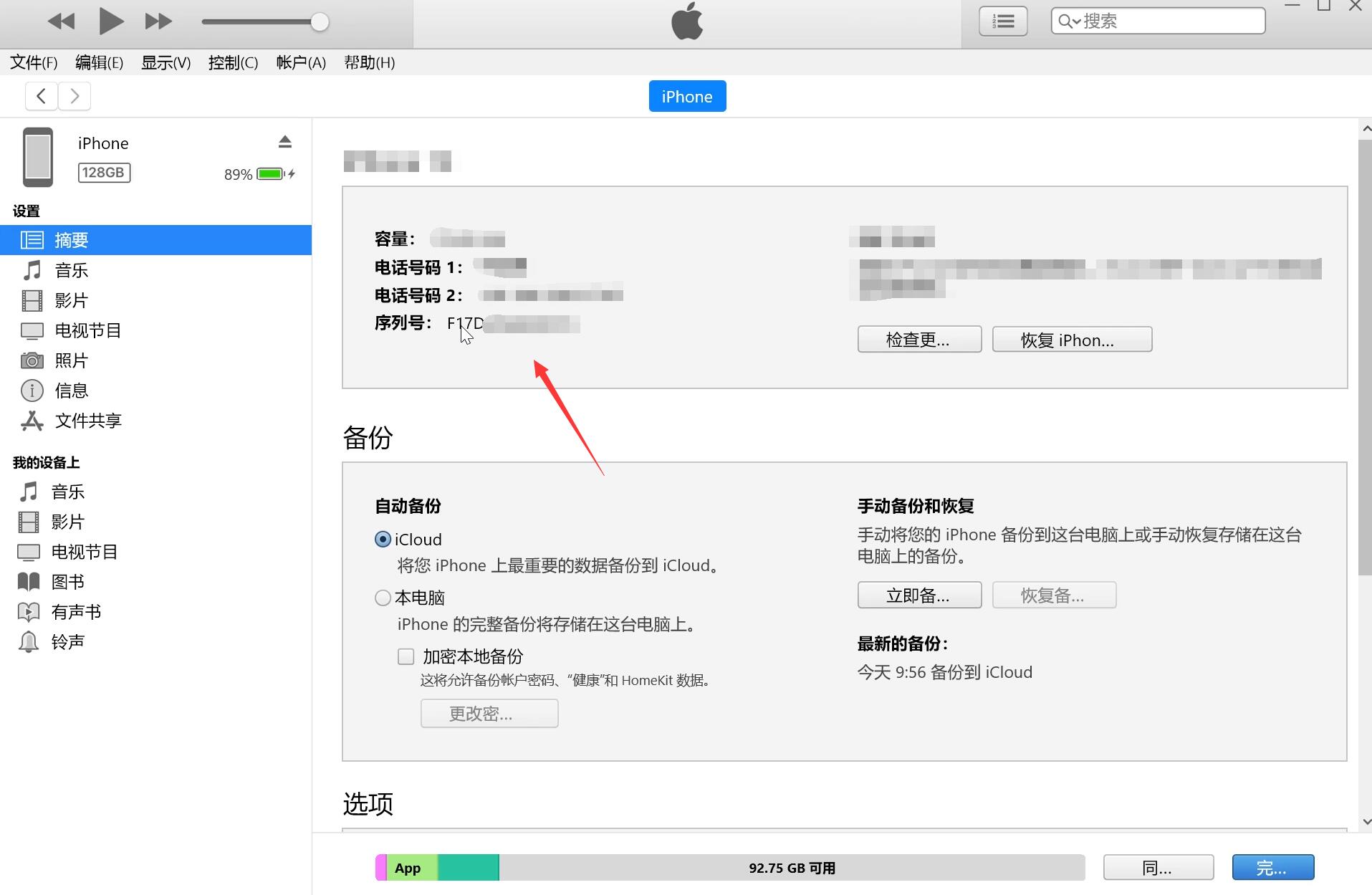Click the scrollbar down arrow
Viewport: 1372px width, 895px height.
pos(1366,822)
